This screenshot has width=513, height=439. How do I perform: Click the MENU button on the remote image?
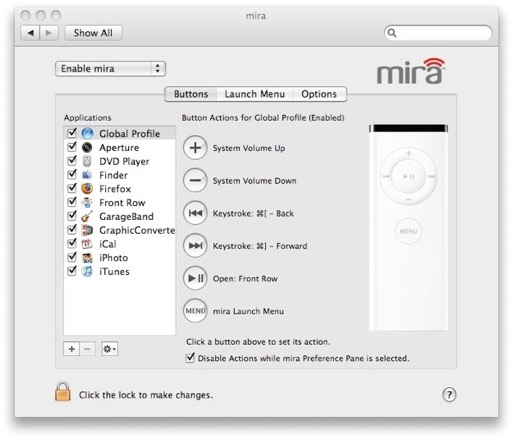[408, 231]
